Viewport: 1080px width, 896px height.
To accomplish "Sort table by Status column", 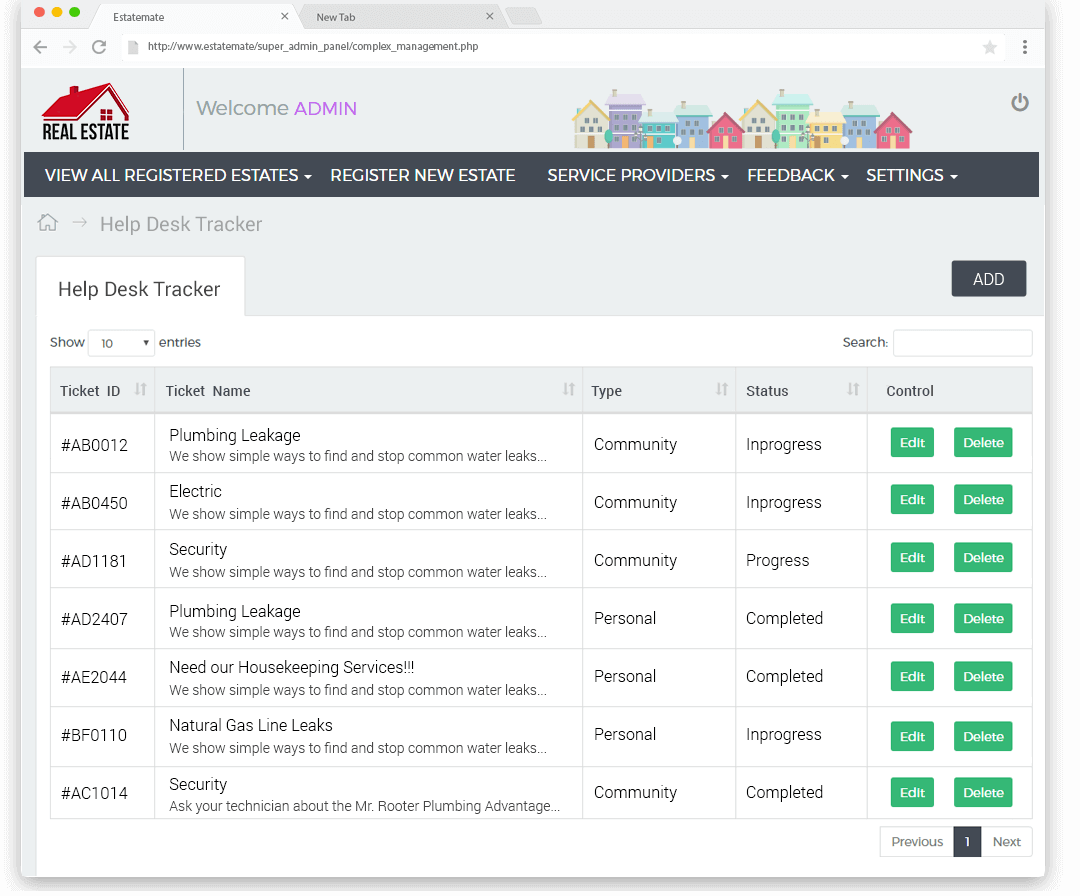I will pos(852,390).
